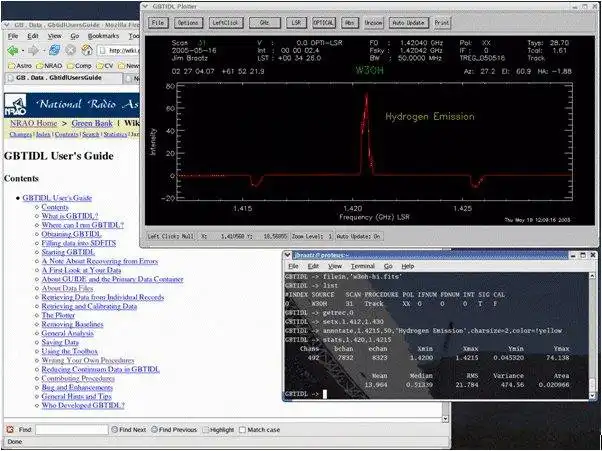This screenshot has width=602, height=451.
Task: Open the Edit menu in Firefox
Action: 33,36
